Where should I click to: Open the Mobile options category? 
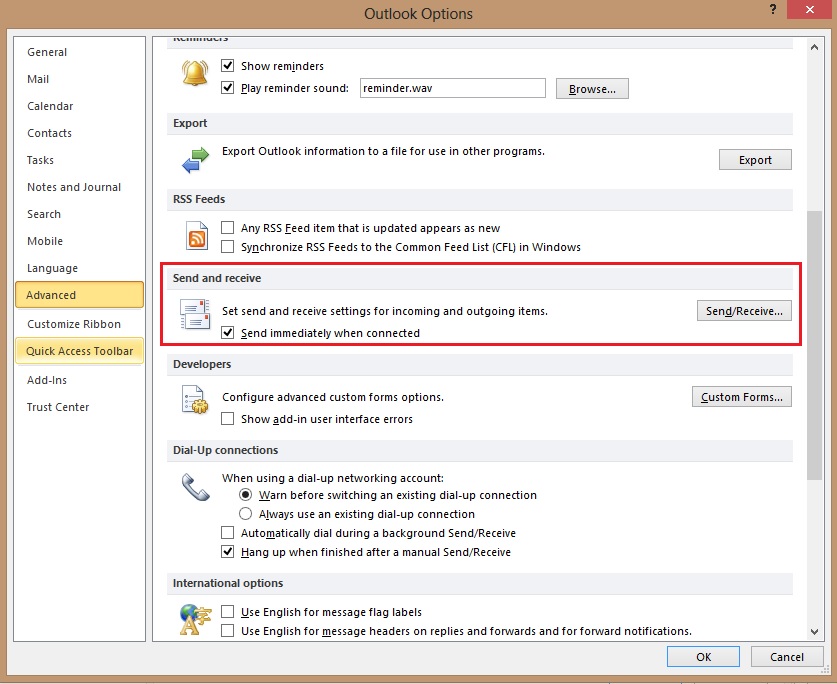click(x=80, y=241)
